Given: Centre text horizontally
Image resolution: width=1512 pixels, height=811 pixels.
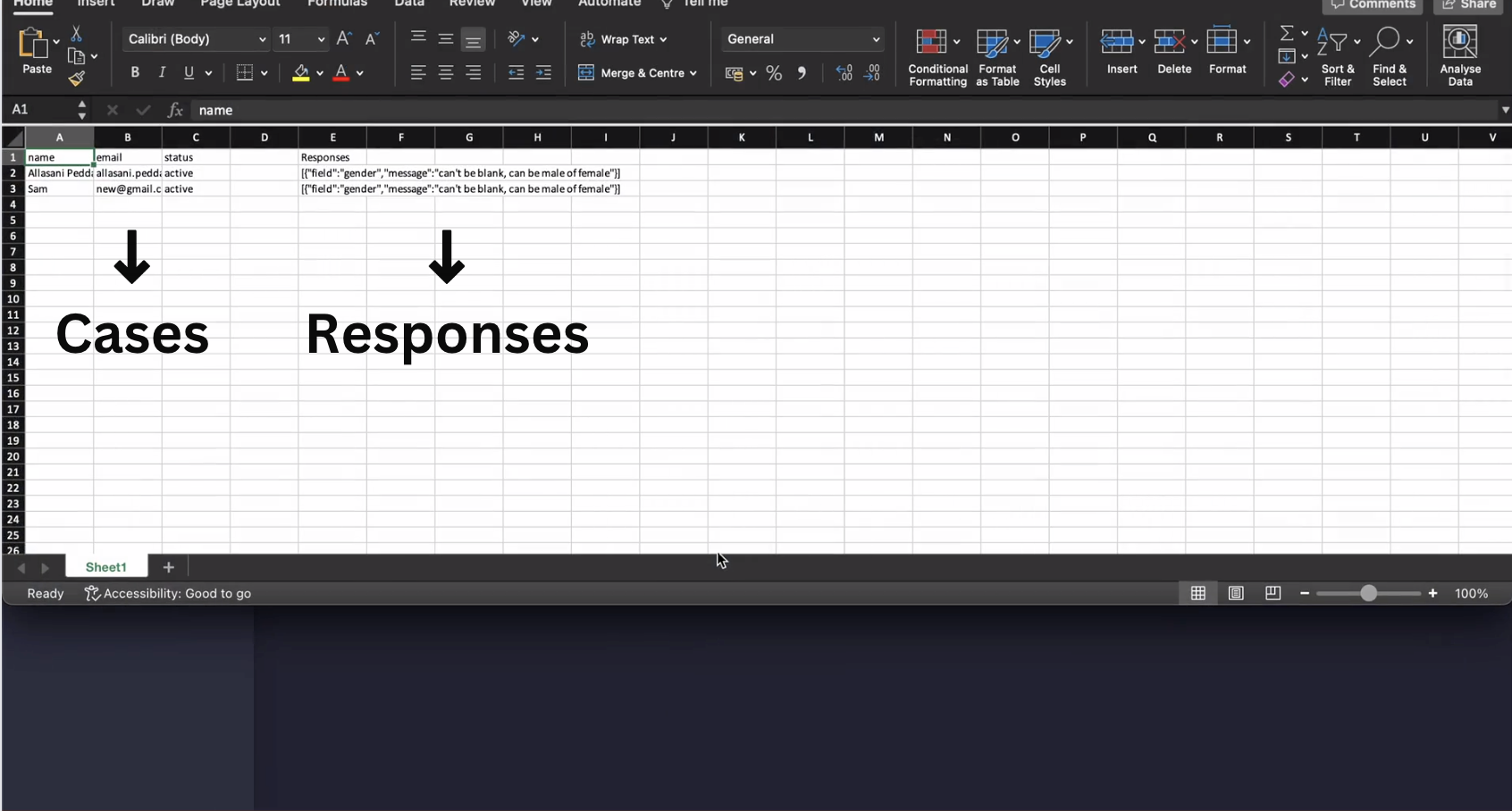Looking at the screenshot, I should point(445,72).
